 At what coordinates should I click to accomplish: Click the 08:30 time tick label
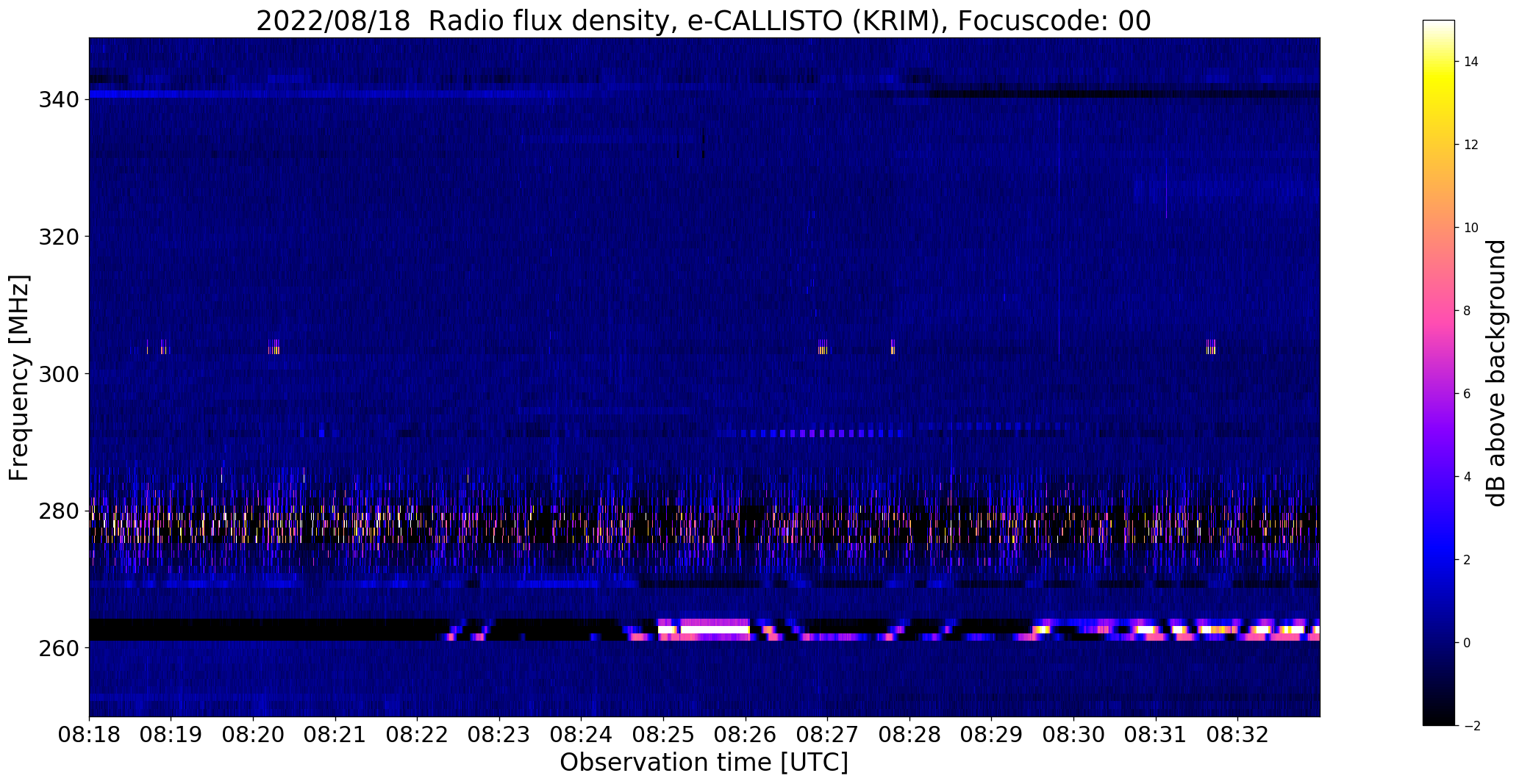[x=1074, y=735]
